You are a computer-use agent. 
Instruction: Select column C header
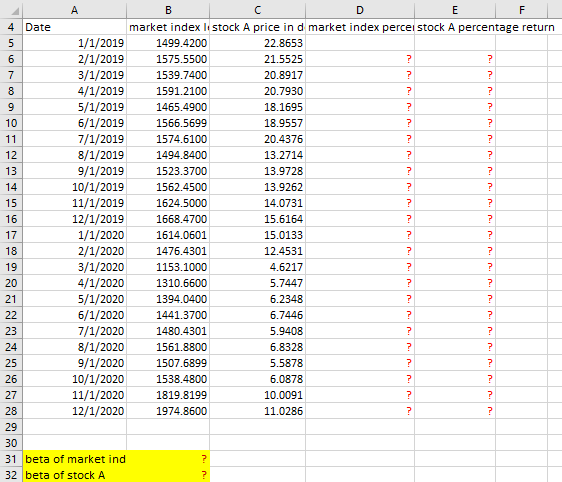(257, 10)
